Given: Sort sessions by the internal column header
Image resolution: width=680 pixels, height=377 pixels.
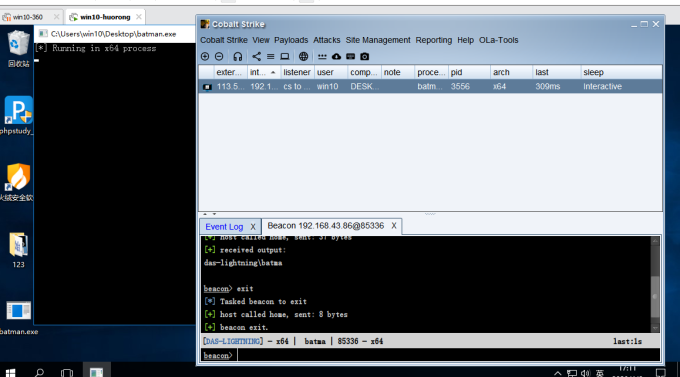Looking at the screenshot, I should (263, 72).
